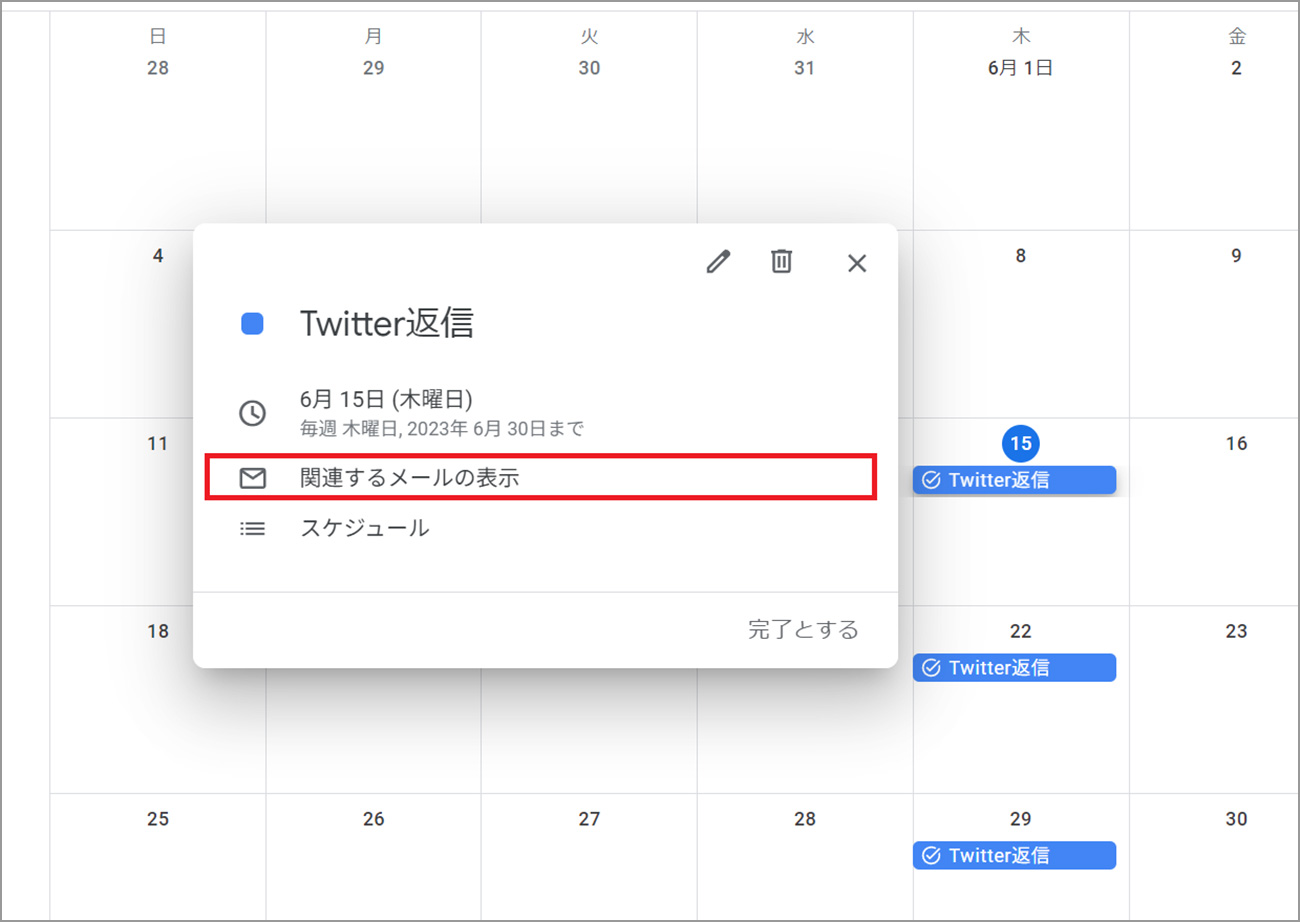1300x922 pixels.
Task: Click the clock icon beside 6月 15日
Action: pyautogui.click(x=253, y=413)
